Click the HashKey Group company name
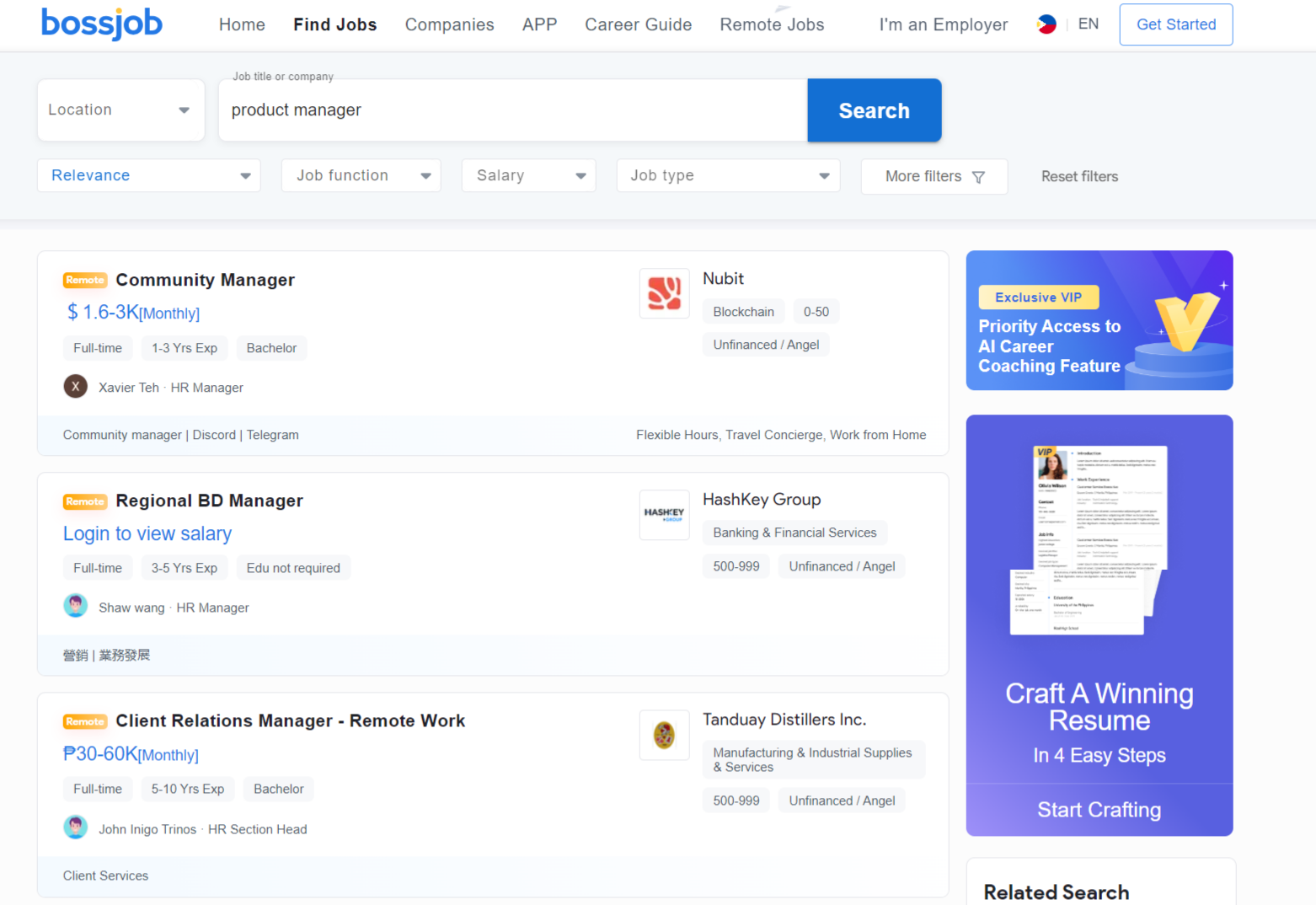This screenshot has width=1316, height=905. tap(762, 499)
